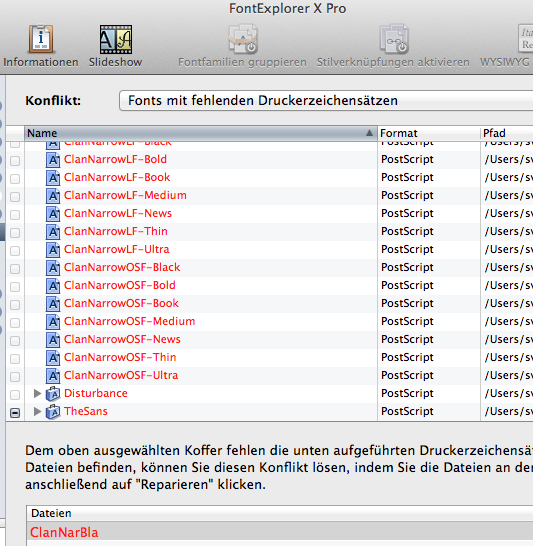Tick the checkbox for ClanNarrowLF-Bold
This screenshot has width=533, height=546.
click(15, 161)
